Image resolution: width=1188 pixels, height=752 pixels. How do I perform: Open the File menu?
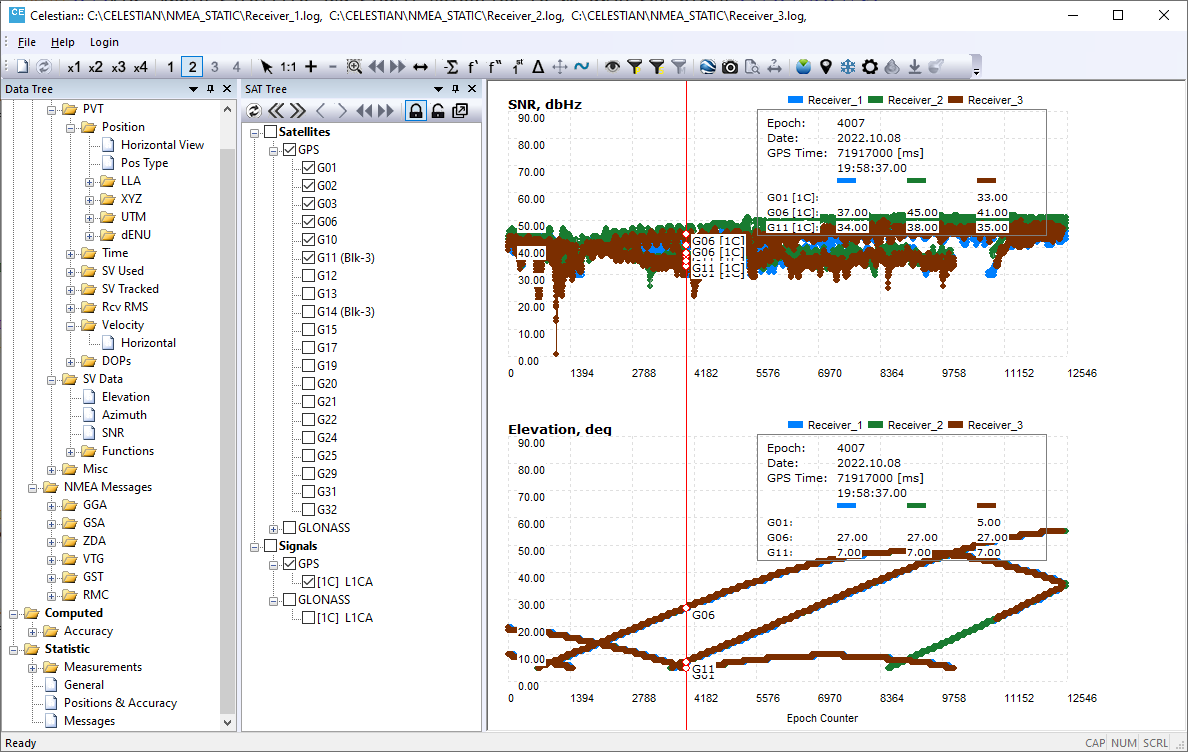(27, 42)
